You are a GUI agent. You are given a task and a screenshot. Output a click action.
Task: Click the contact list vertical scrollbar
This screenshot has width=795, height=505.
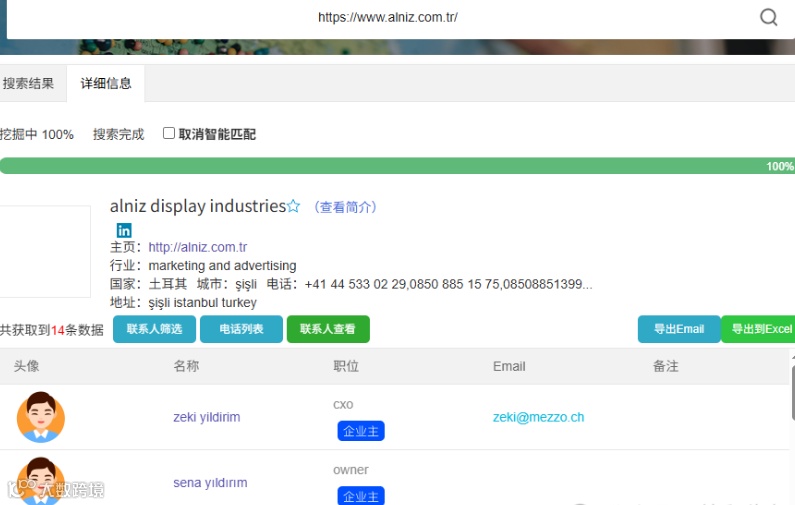(x=792, y=393)
